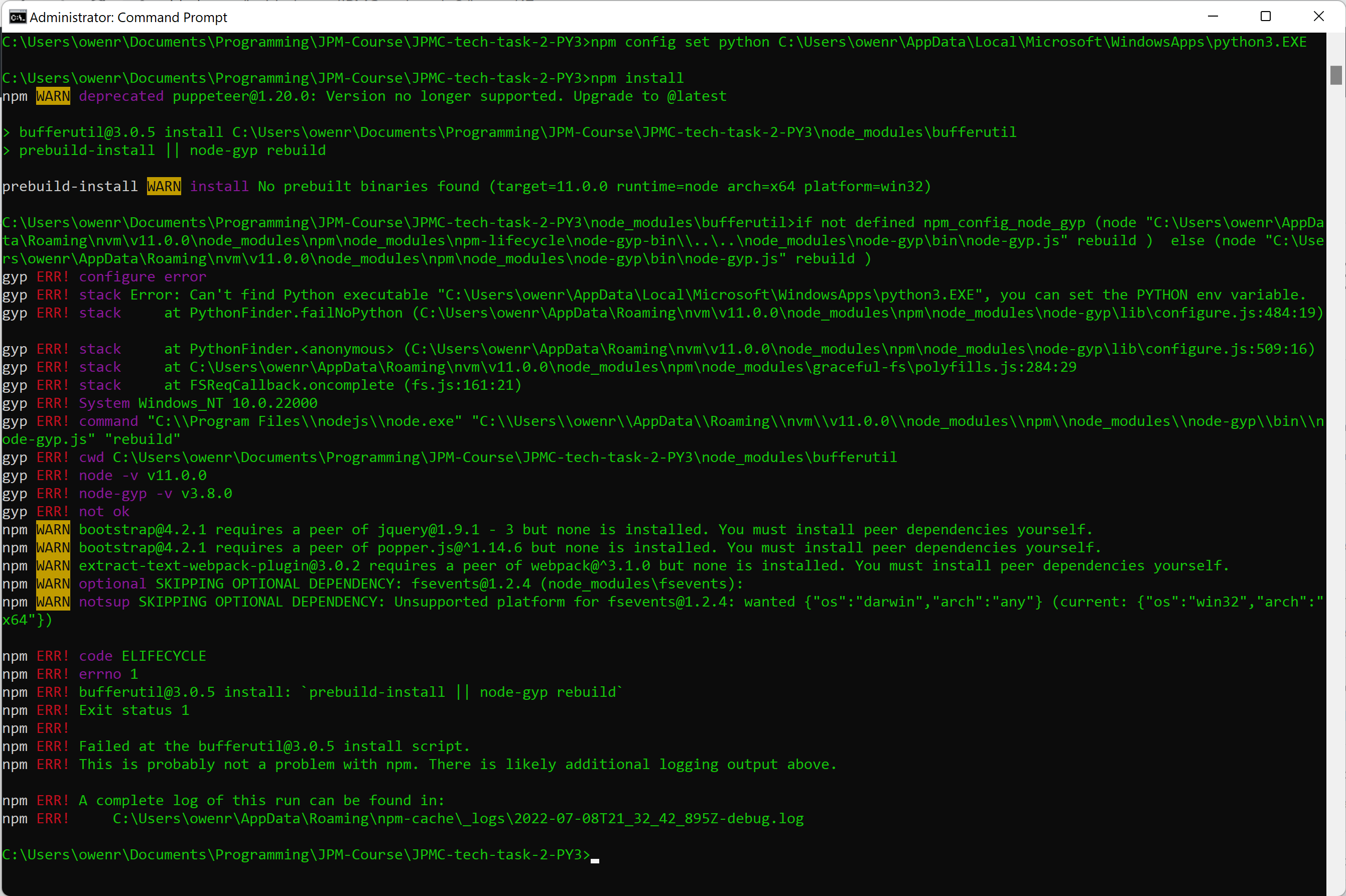The width and height of the screenshot is (1346, 896).
Task: Open the Command Prompt system menu icon
Action: 17,17
